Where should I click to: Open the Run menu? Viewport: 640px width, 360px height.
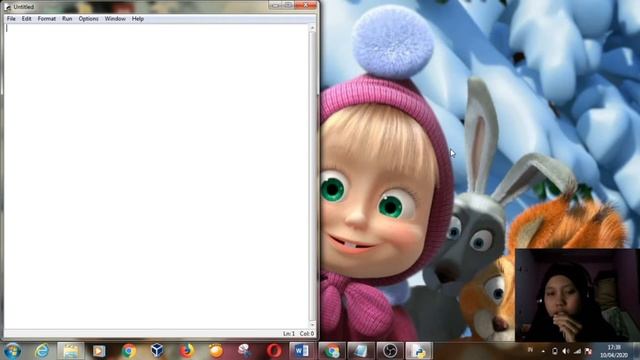[67, 19]
